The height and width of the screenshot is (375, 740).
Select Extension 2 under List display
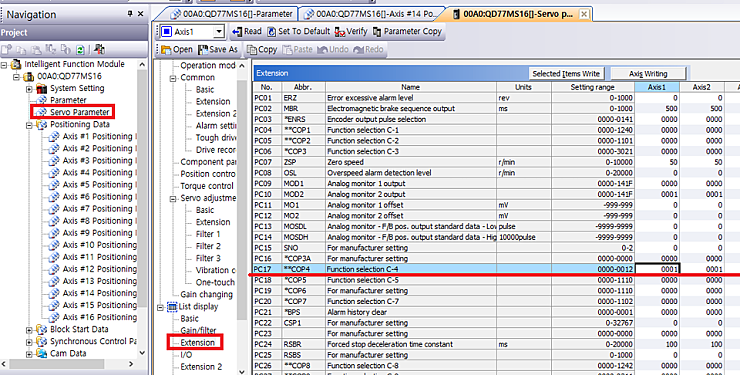(201, 367)
